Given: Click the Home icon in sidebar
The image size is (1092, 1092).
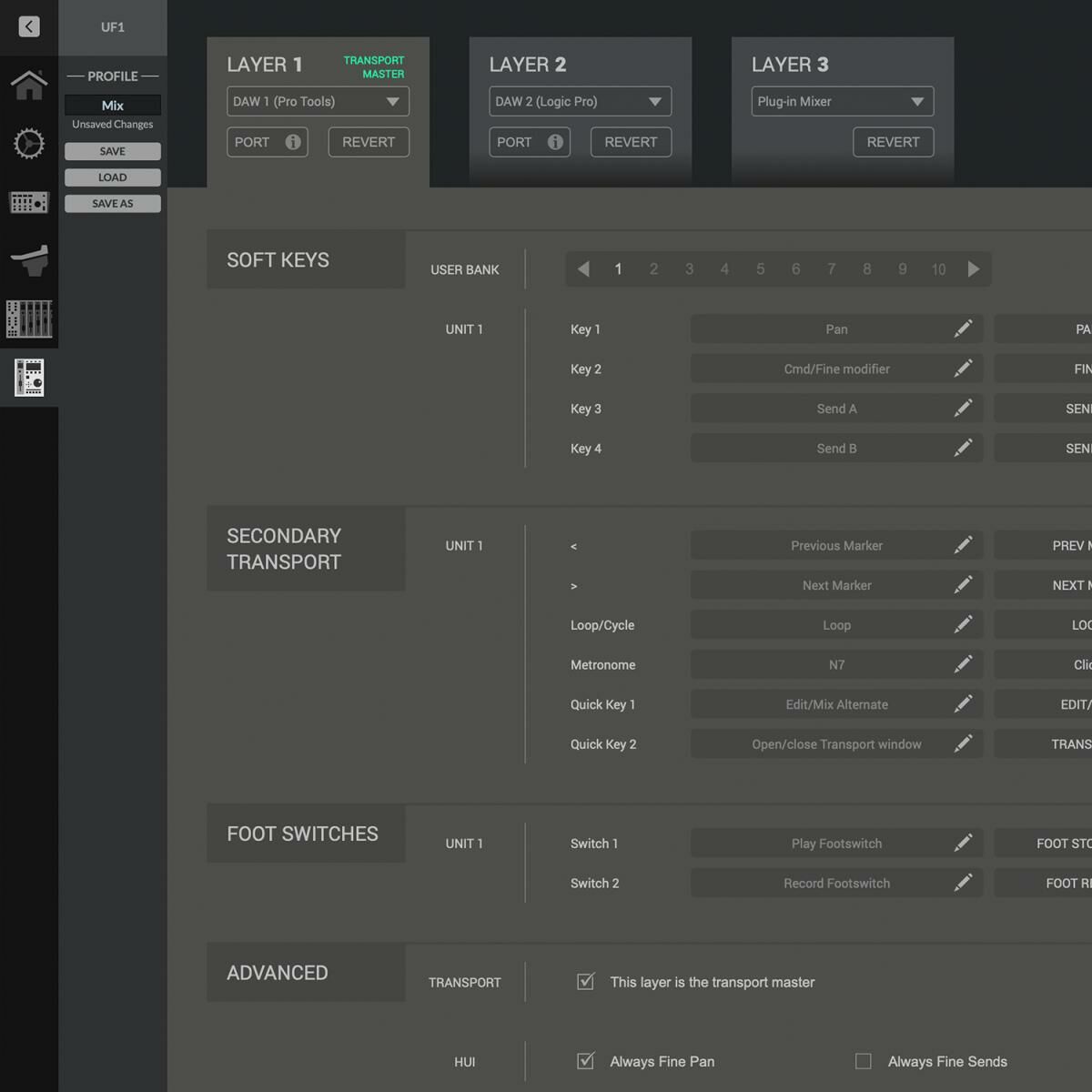Looking at the screenshot, I should coord(29,85).
